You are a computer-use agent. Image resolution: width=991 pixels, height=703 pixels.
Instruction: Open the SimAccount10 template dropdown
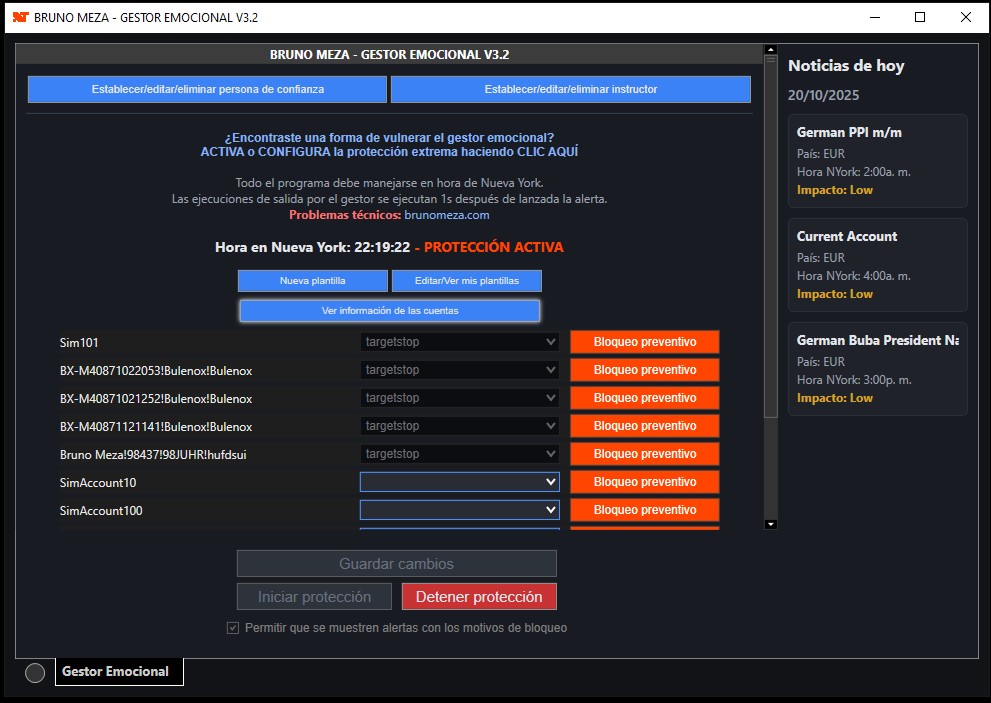click(x=459, y=482)
